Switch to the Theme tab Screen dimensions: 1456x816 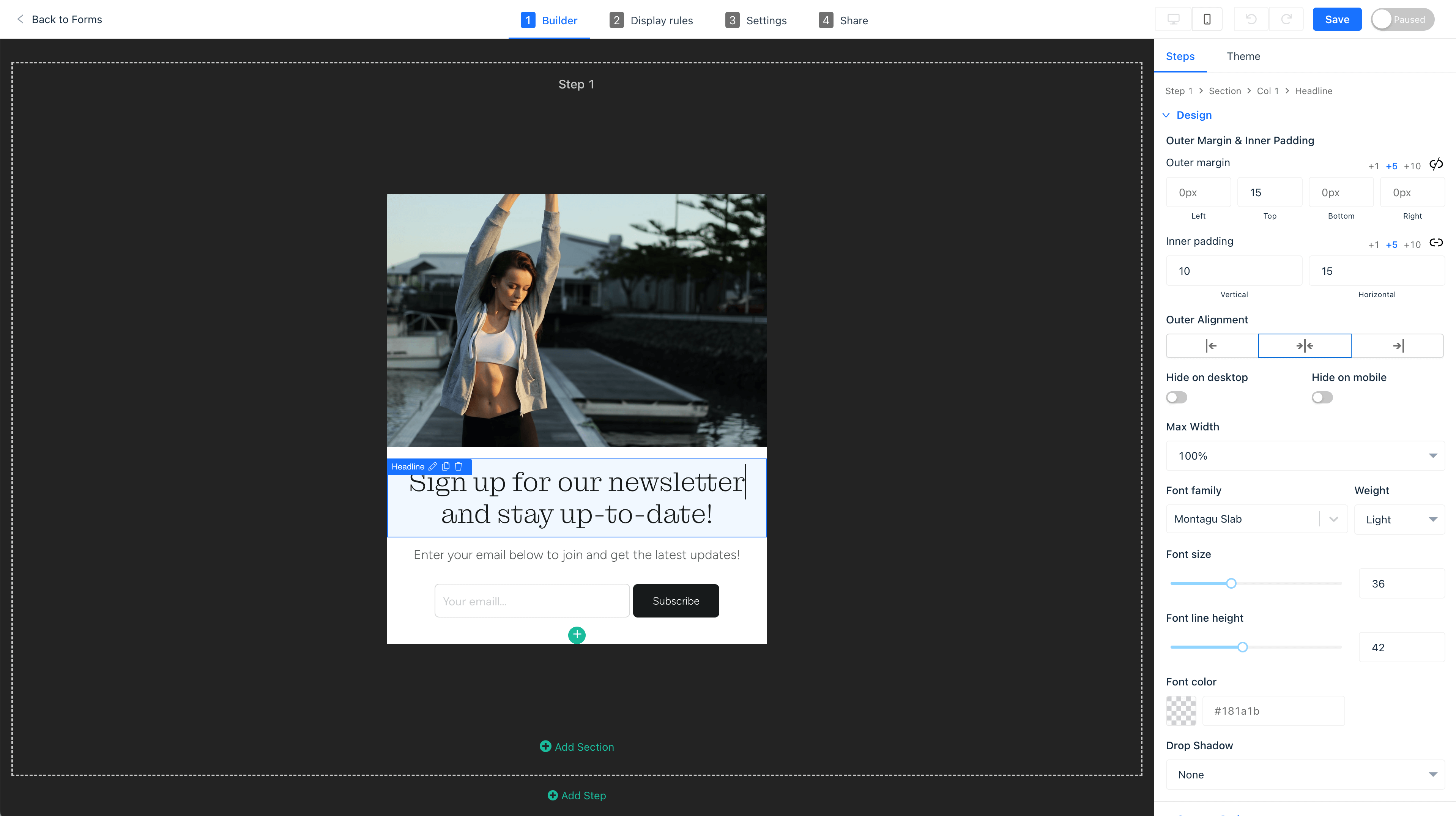pos(1243,56)
